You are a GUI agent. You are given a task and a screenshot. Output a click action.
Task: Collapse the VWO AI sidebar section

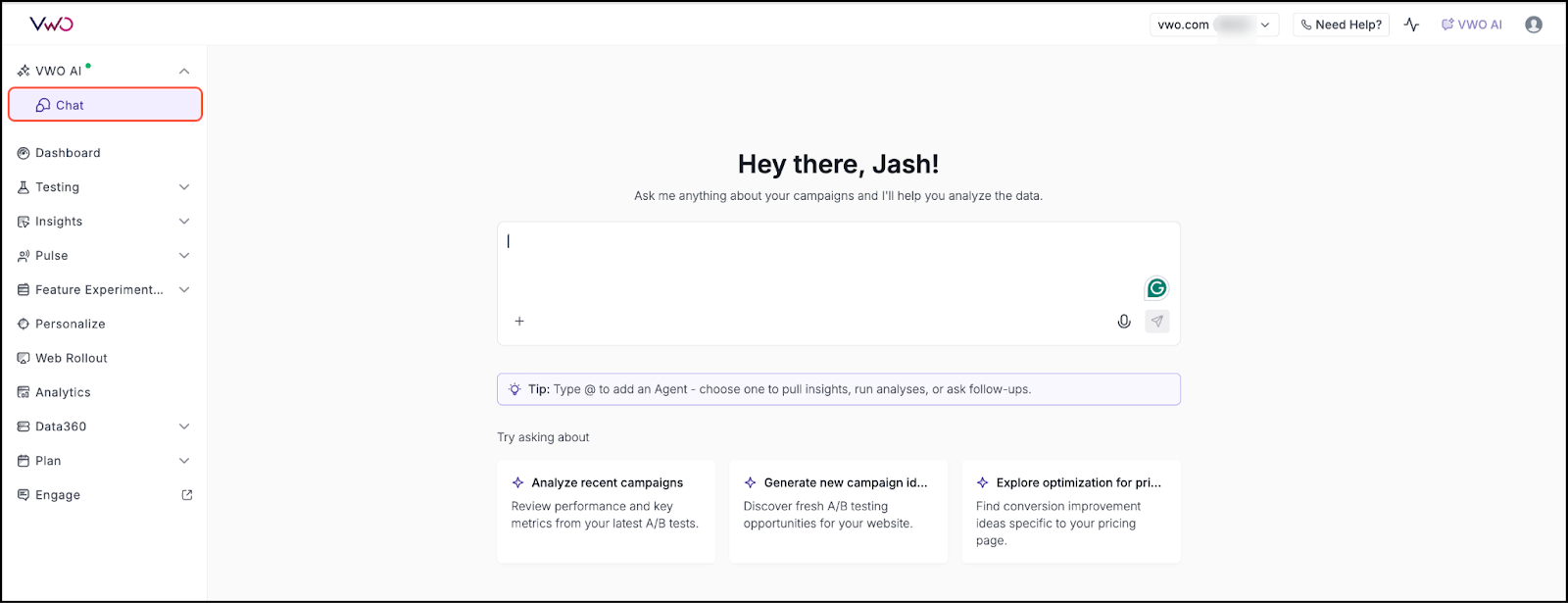tap(184, 72)
